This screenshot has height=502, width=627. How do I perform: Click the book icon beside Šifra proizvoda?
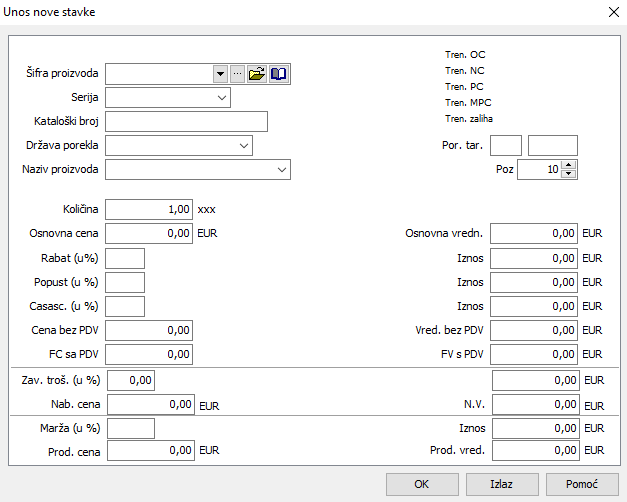tap(279, 74)
